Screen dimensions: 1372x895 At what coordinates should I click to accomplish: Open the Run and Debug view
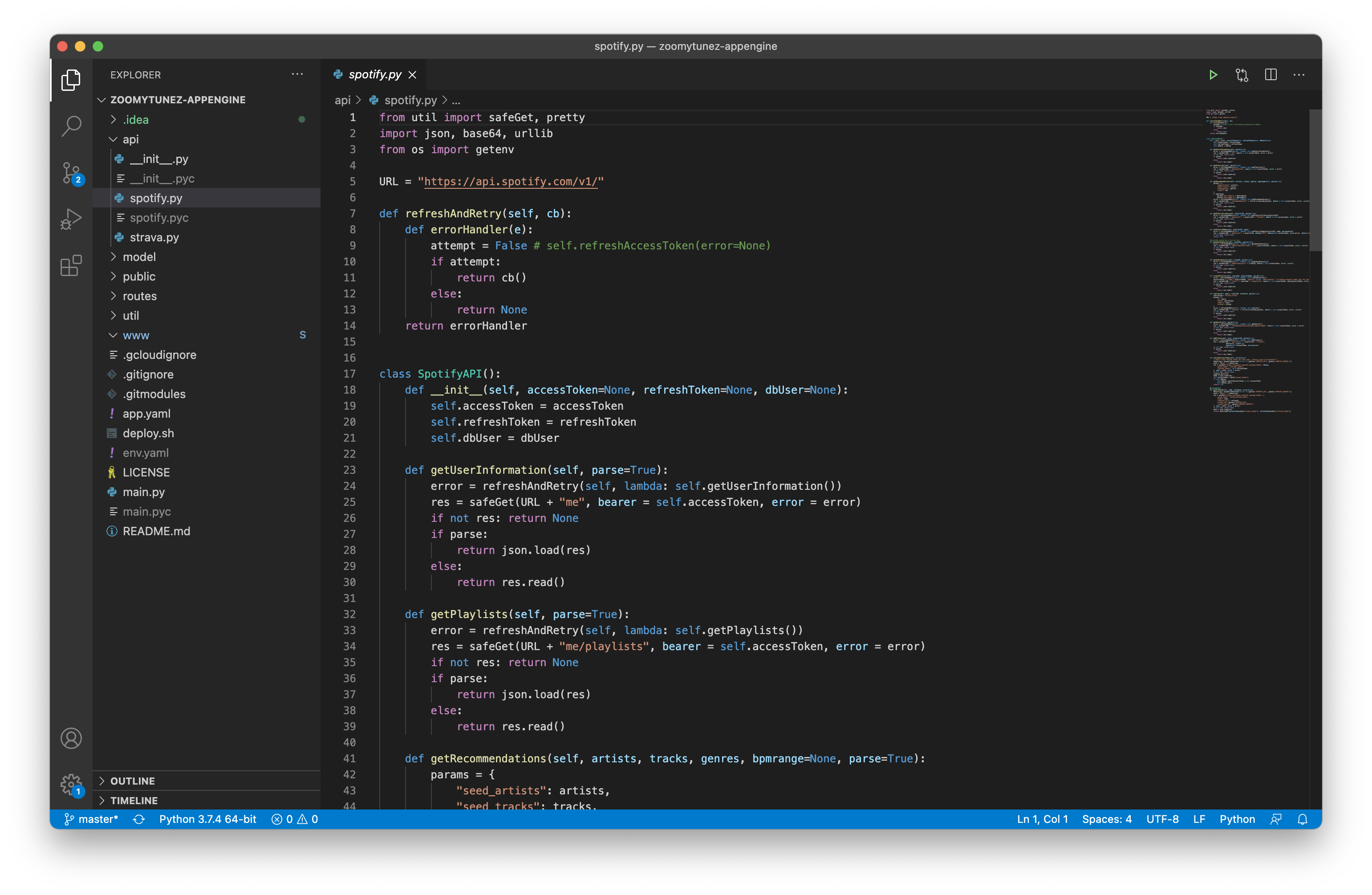71,219
